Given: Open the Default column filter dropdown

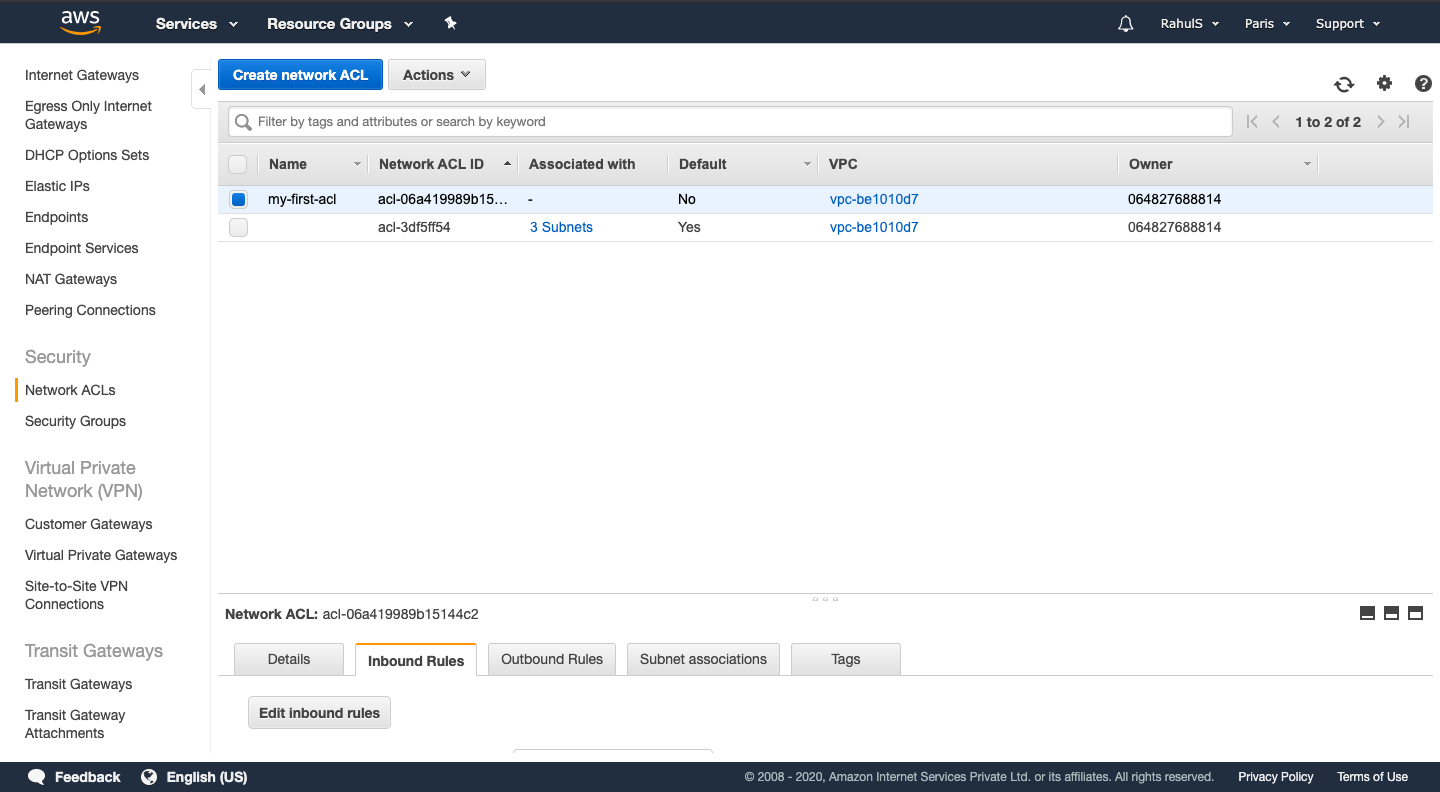Looking at the screenshot, I should 807,163.
